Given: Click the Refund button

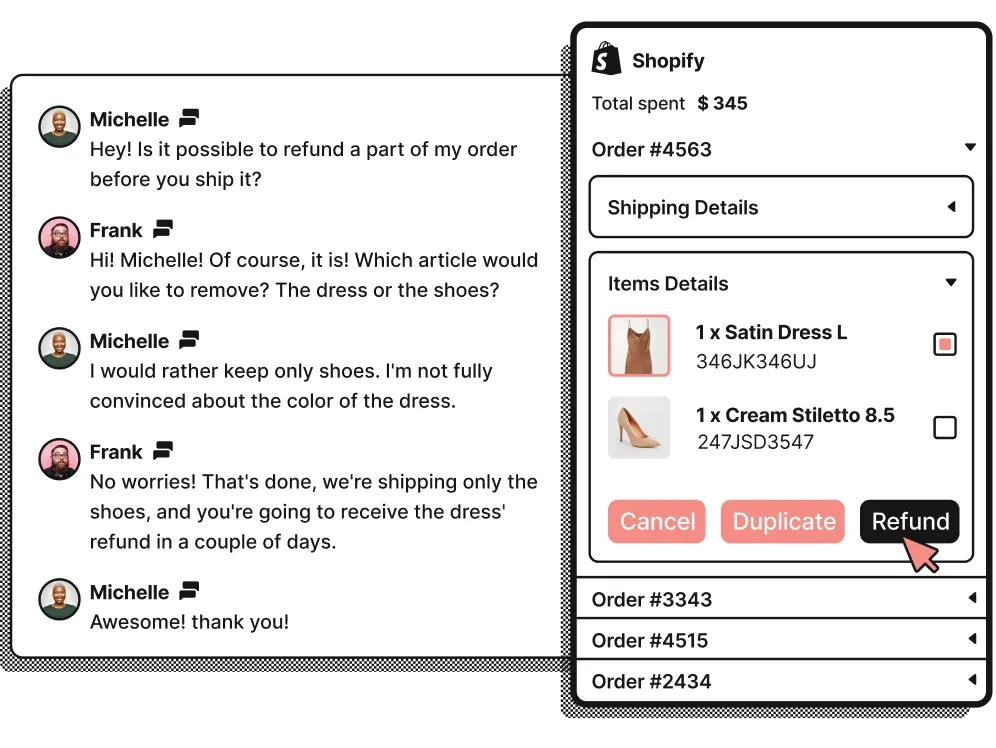Looking at the screenshot, I should click(910, 521).
